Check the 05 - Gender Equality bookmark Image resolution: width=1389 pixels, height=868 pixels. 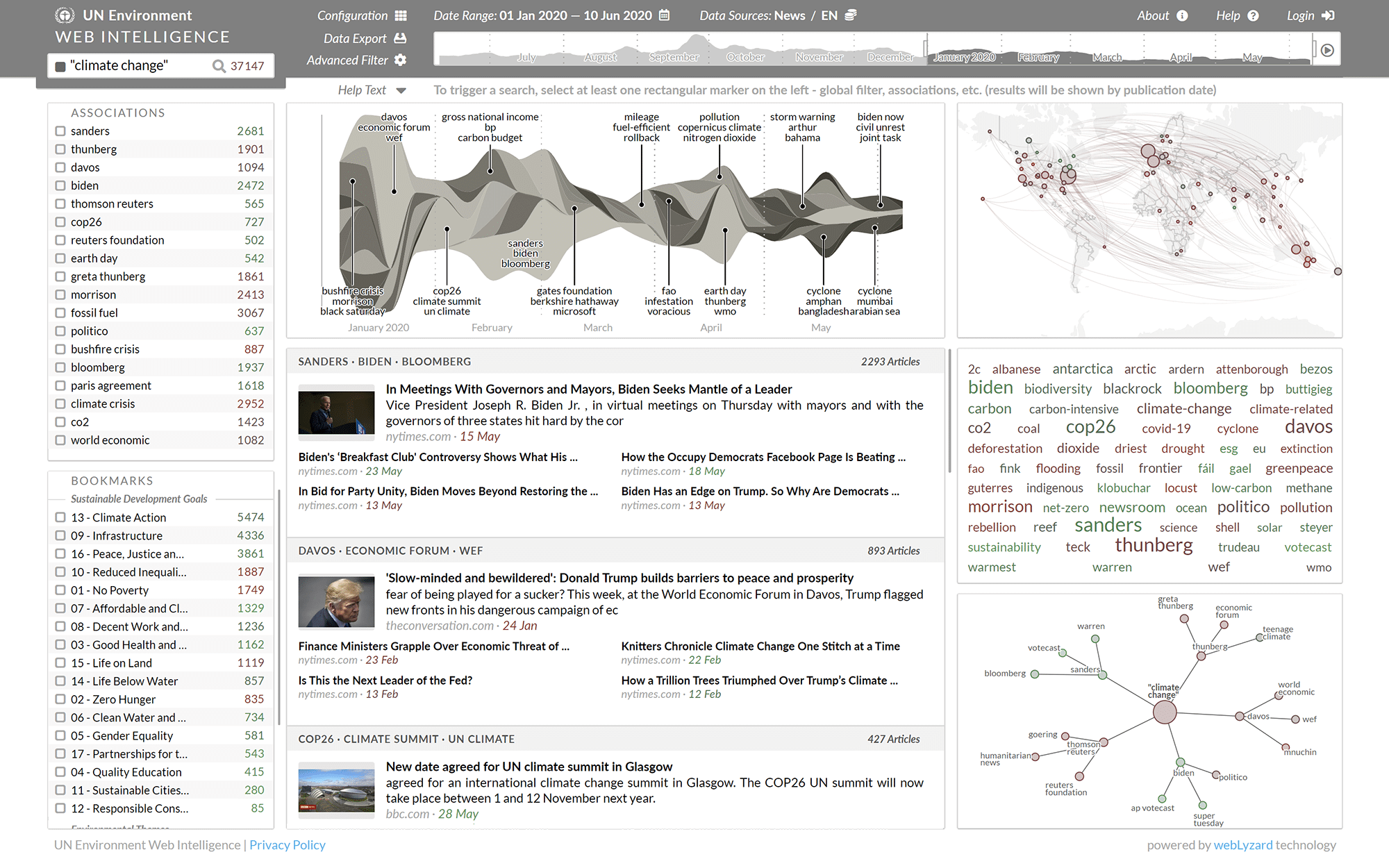tap(60, 735)
